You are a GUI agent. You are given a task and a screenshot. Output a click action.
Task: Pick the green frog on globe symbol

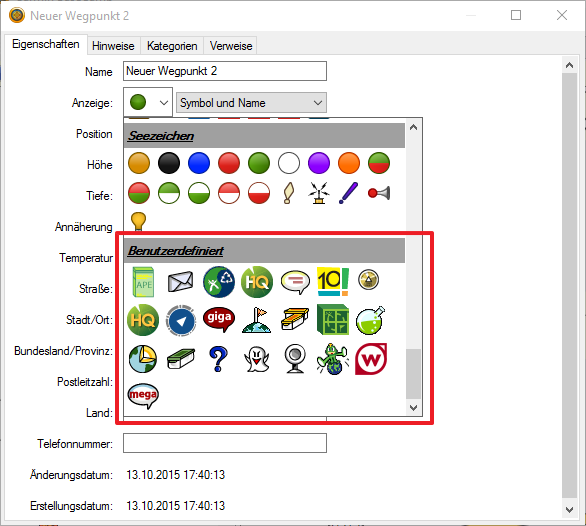[x=333, y=359]
